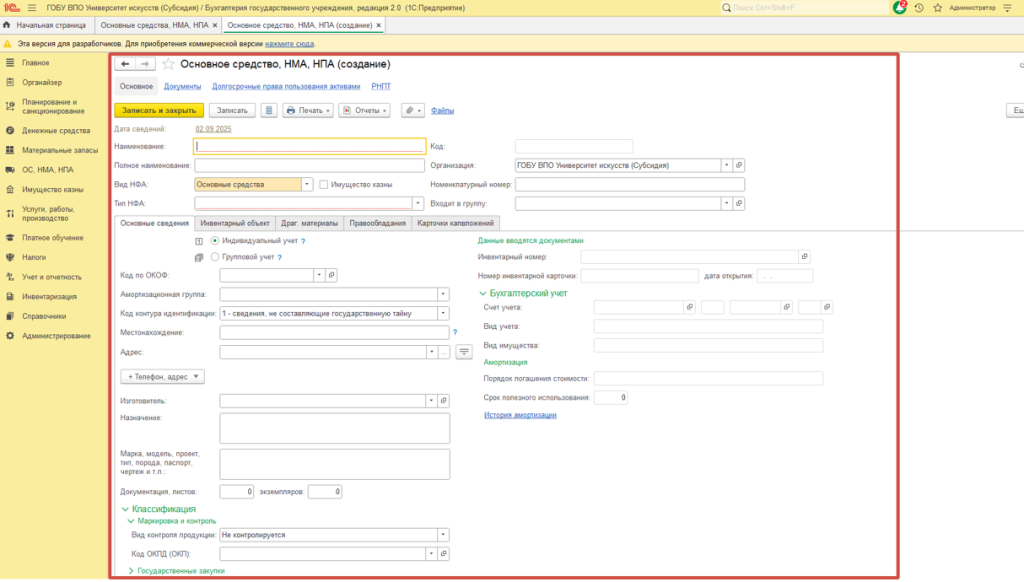The image size is (1024, 582).
Task: Expand the Амортизационная группа dropdown
Action: coord(443,294)
